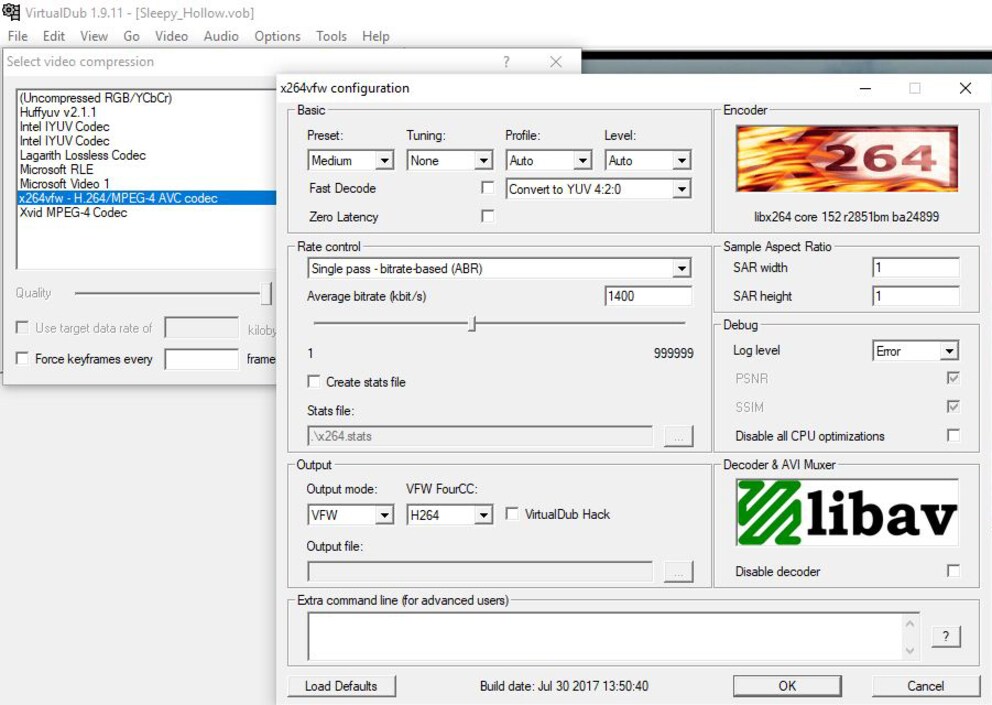Screen dimensions: 992x705
Task: Select Huffyuv v2.1.1 codec
Action: click(x=58, y=112)
